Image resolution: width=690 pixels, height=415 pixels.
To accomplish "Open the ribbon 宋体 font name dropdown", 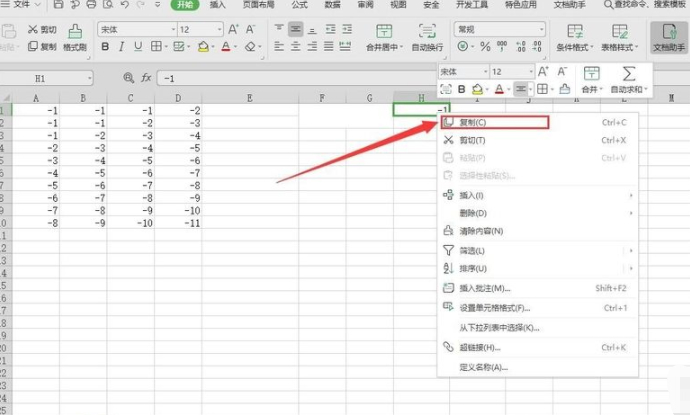I will click(x=173, y=29).
